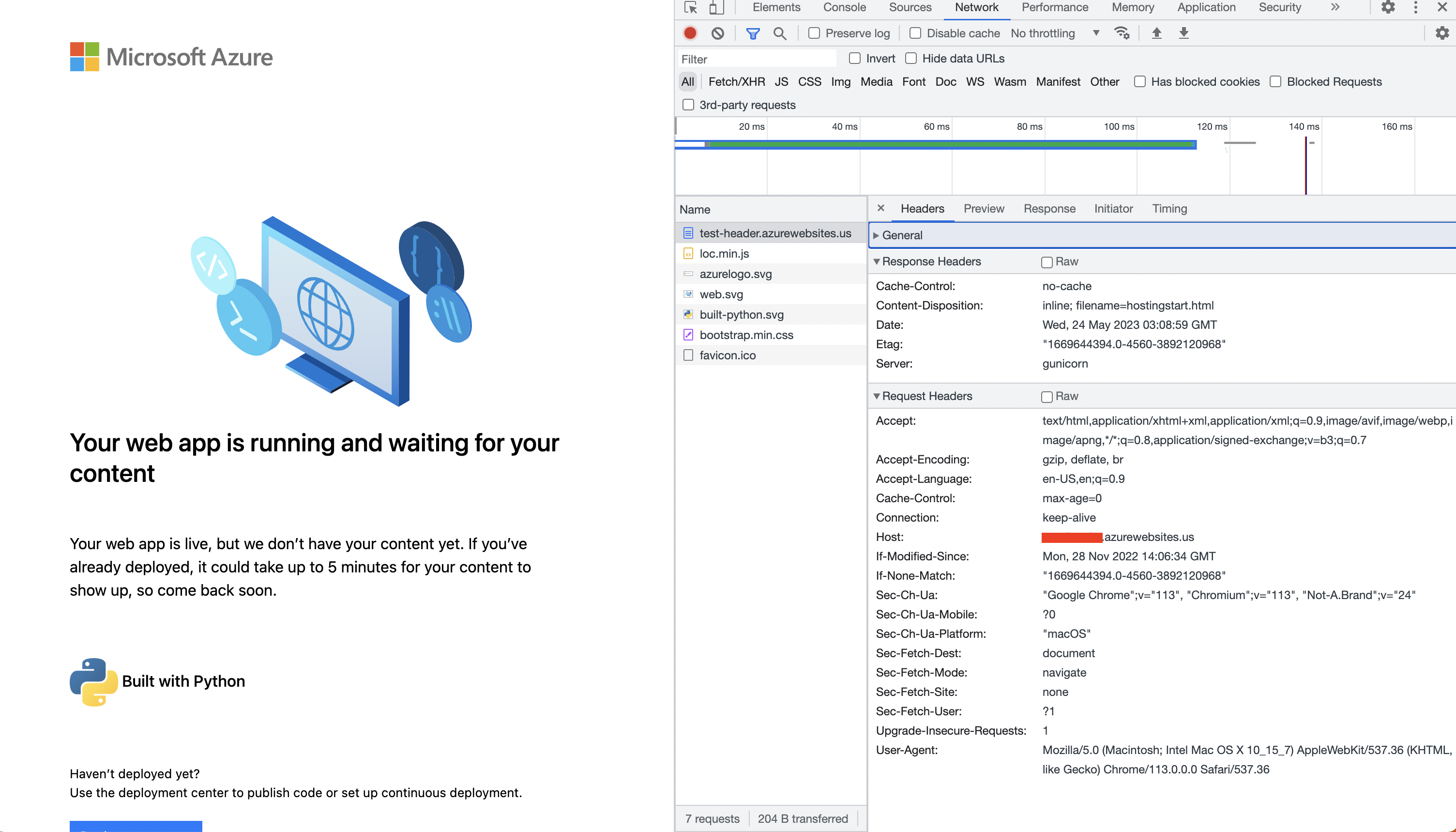
Task: Enable the Disable cache checkbox
Action: [915, 33]
